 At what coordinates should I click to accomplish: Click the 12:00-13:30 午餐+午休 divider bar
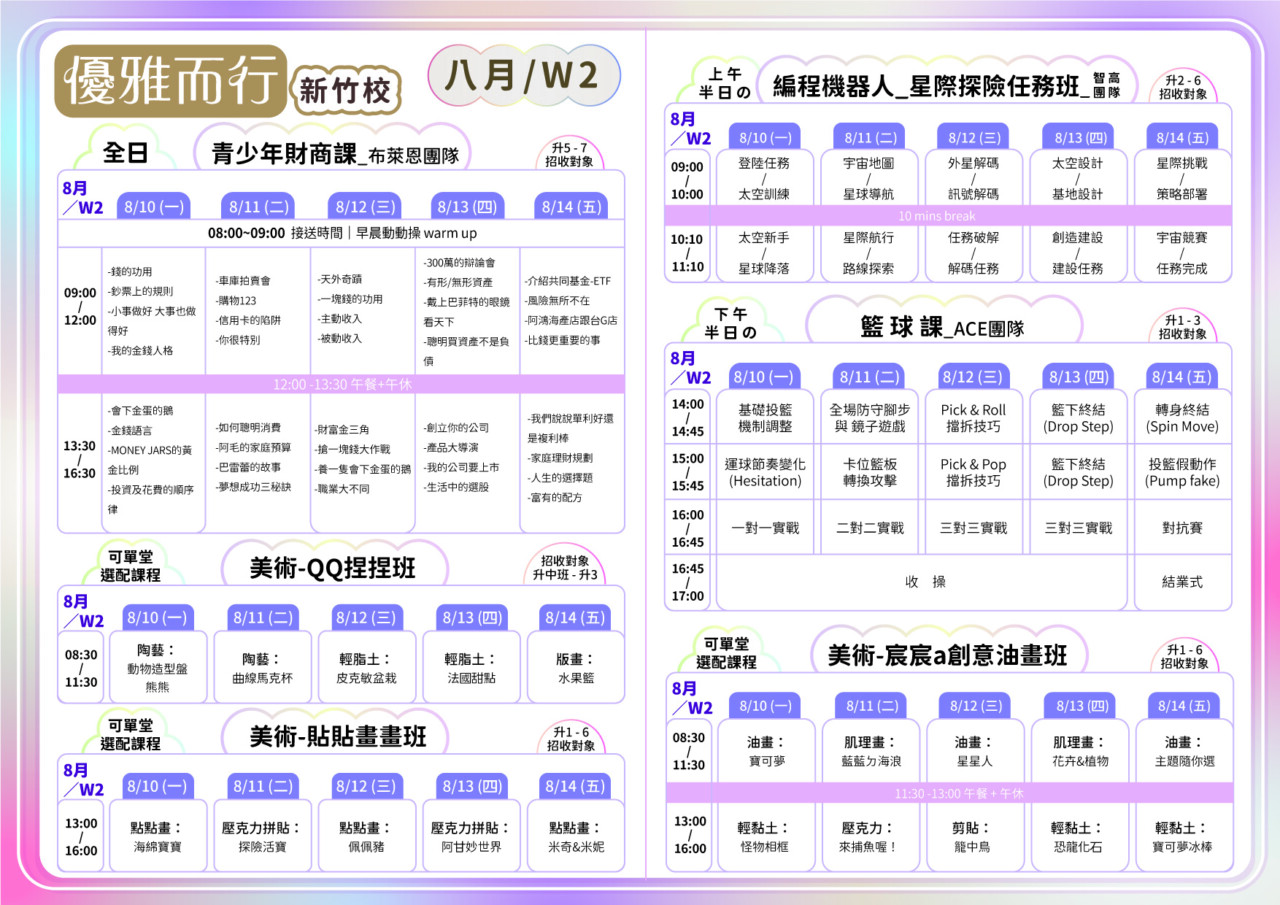[x=342, y=384]
